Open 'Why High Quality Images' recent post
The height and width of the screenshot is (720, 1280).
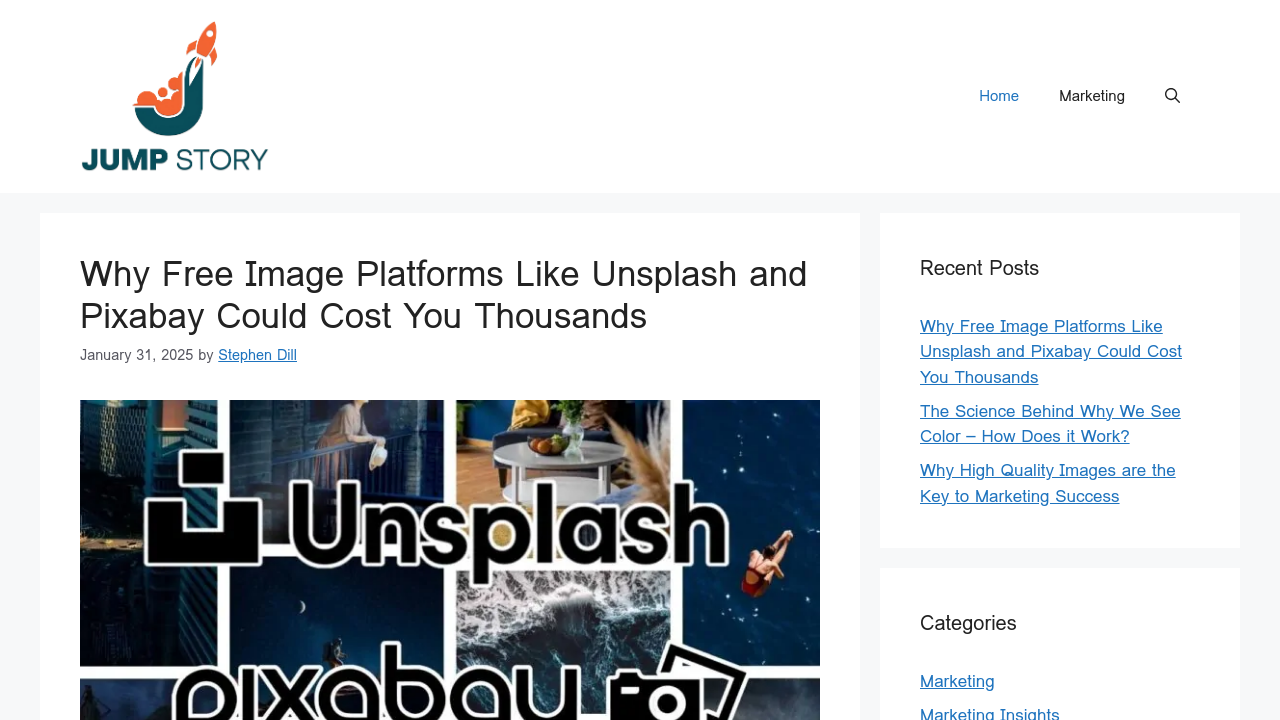point(1047,483)
